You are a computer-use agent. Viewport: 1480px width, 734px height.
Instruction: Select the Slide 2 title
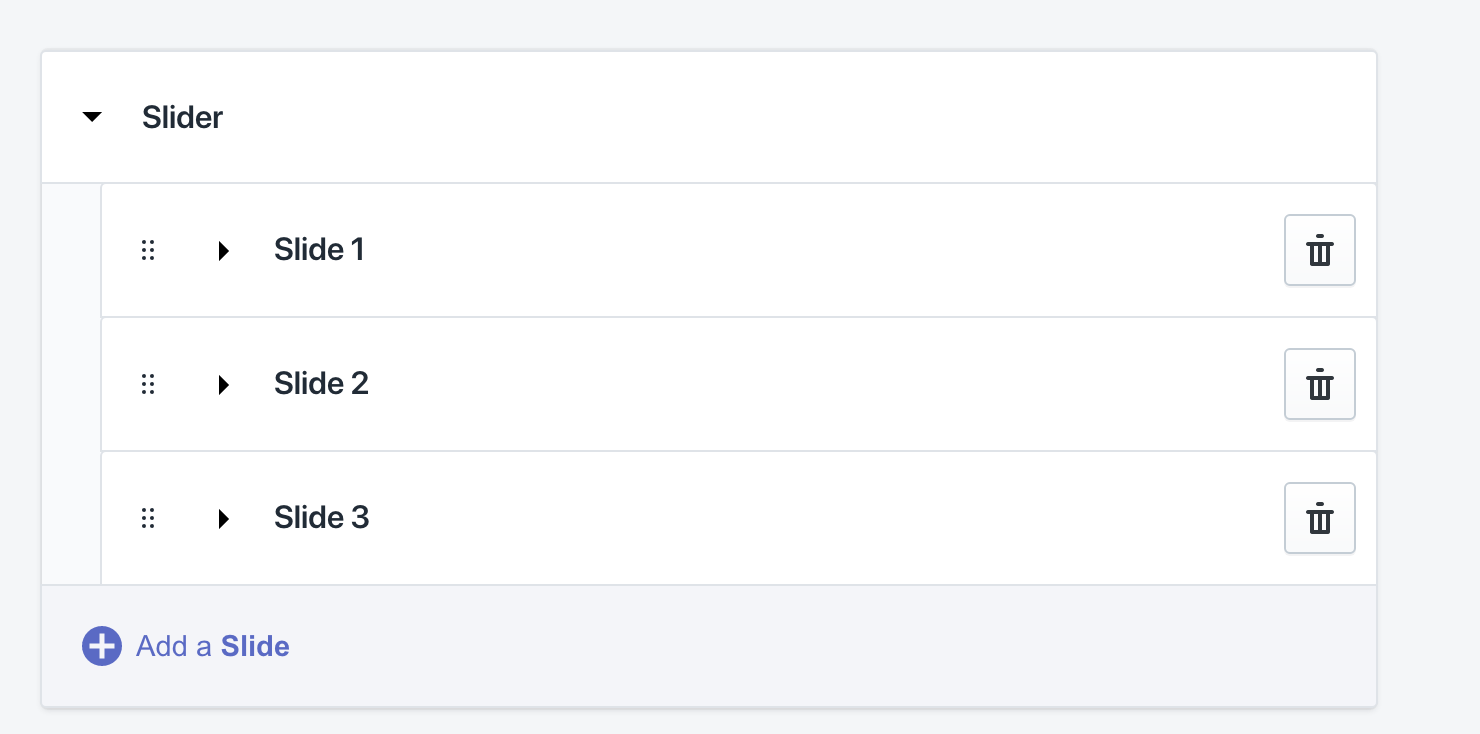pos(321,383)
